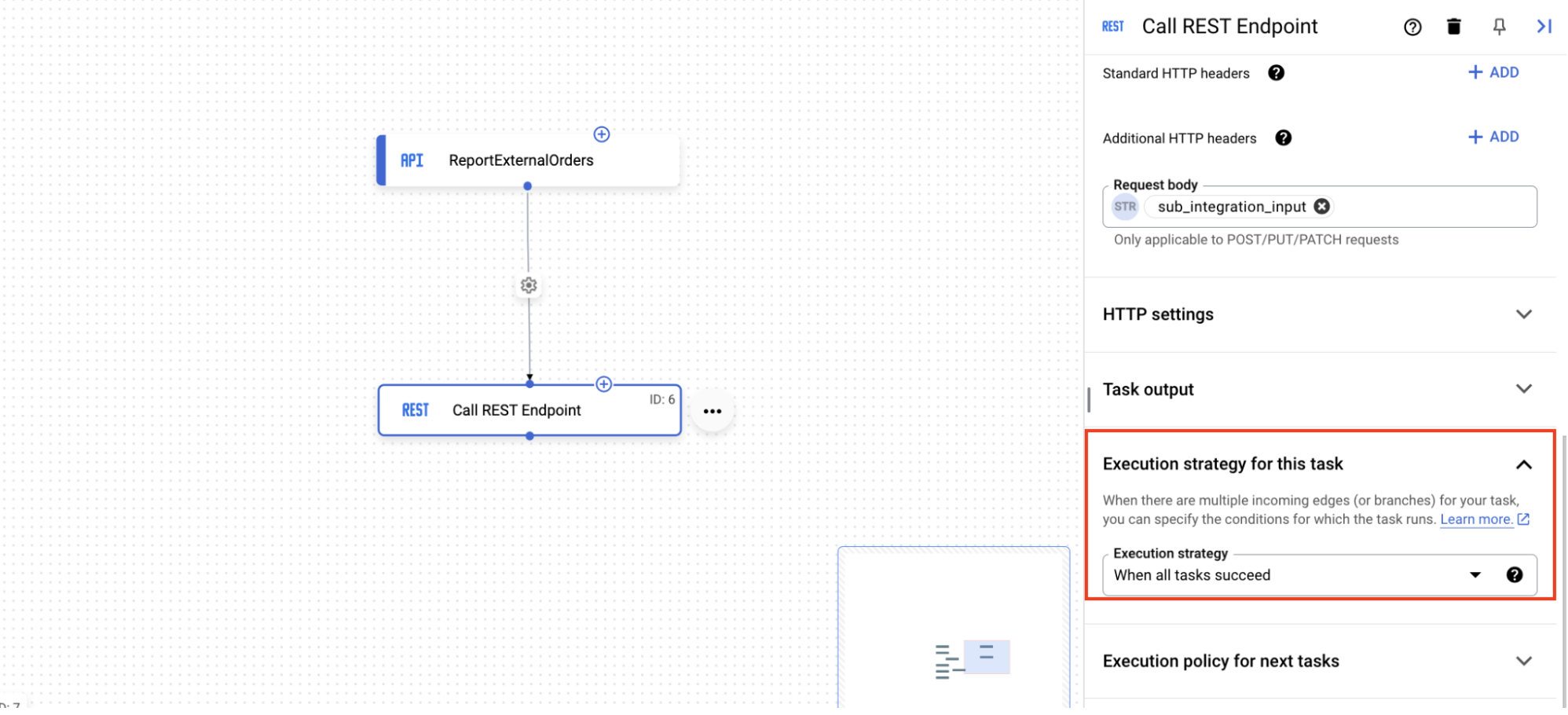Expand Execution policy for next tasks
This screenshot has height=715, width=1568.
point(1524,661)
